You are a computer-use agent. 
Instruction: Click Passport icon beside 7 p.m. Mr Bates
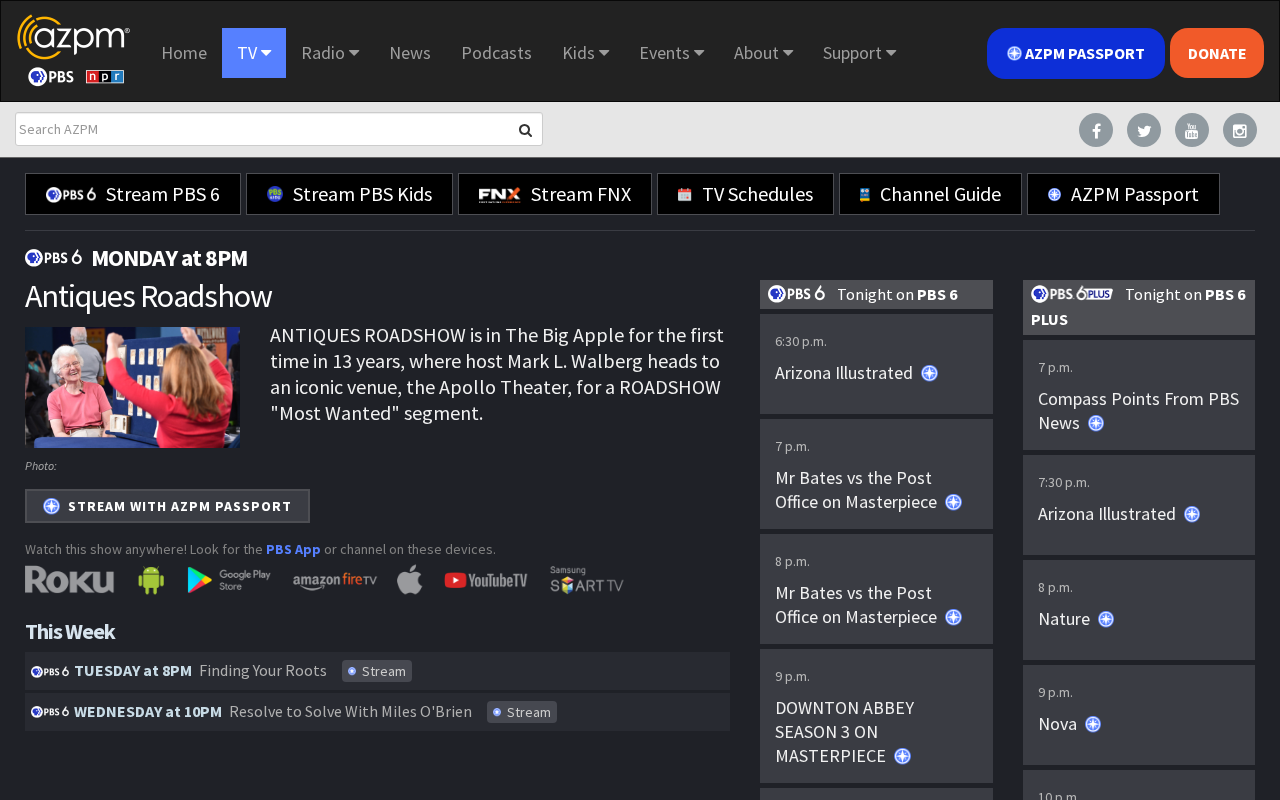click(953, 502)
